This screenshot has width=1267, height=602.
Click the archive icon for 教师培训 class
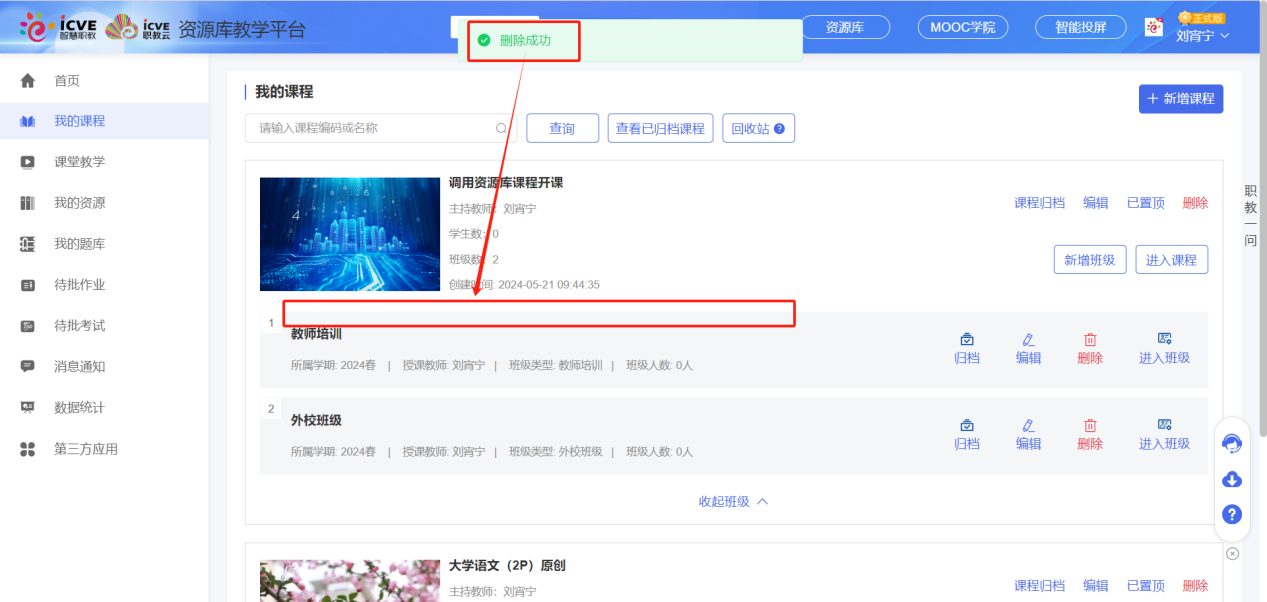(966, 340)
